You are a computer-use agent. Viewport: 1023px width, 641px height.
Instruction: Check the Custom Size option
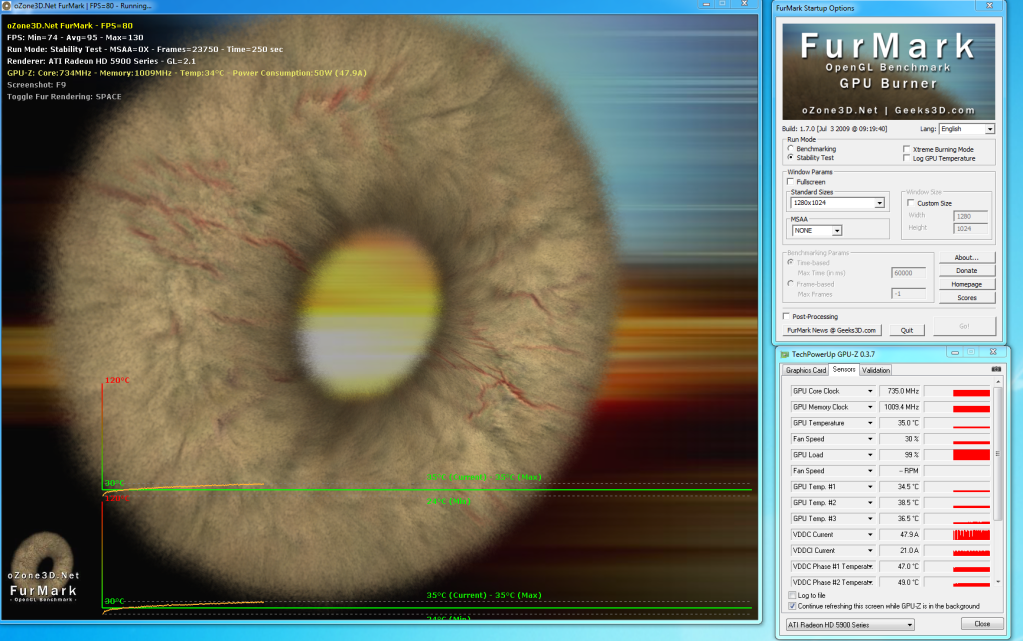point(911,203)
